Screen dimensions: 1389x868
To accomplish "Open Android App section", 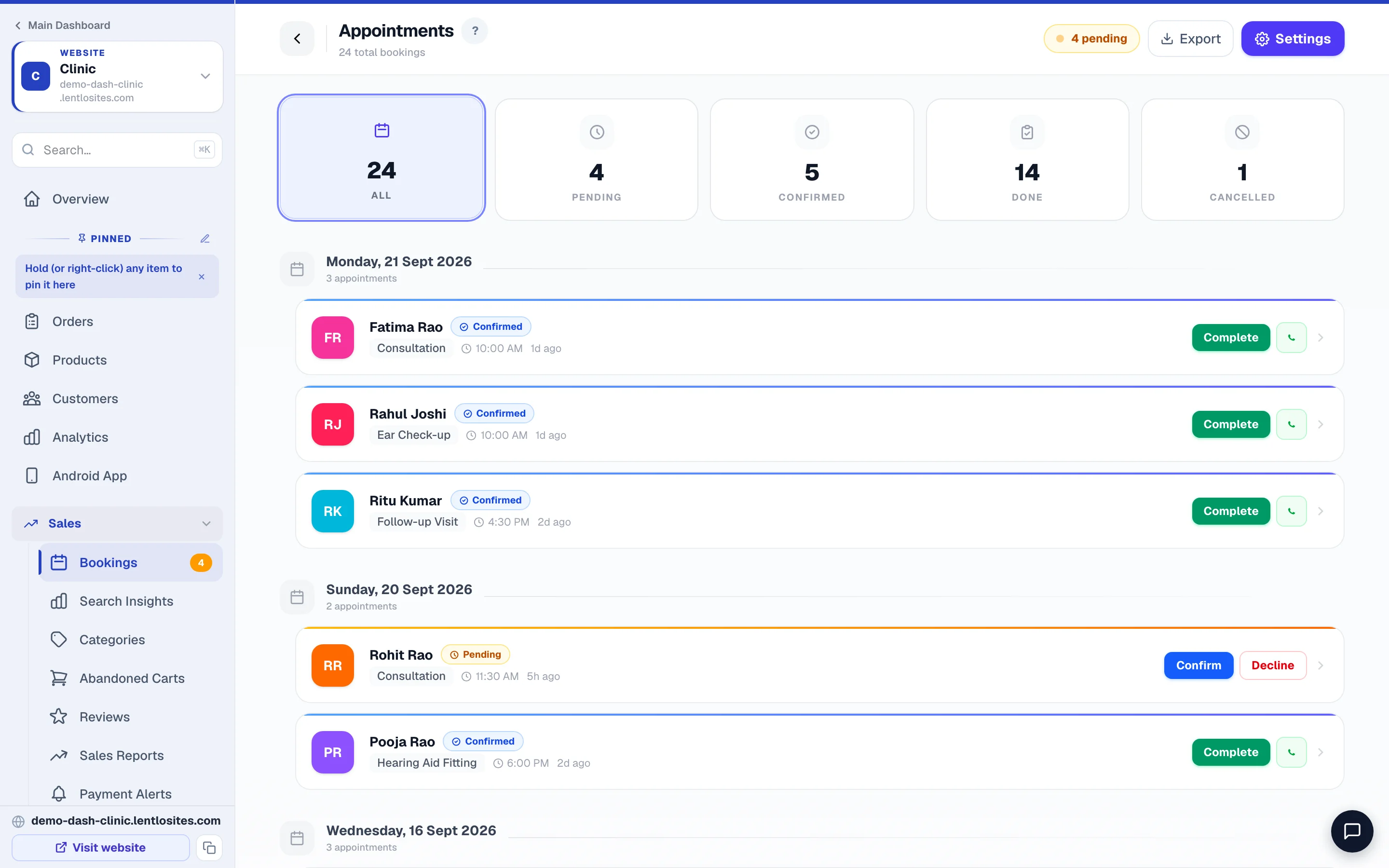I will point(117,475).
